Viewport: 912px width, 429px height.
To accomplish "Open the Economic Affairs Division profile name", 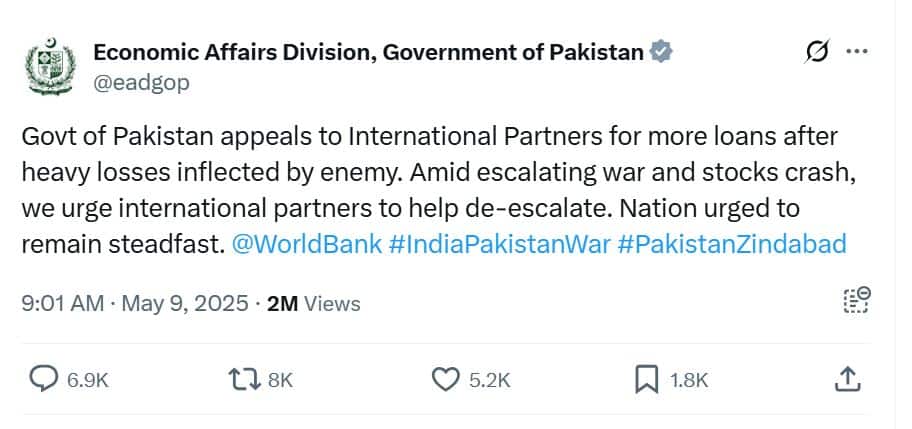I will click(x=368, y=52).
